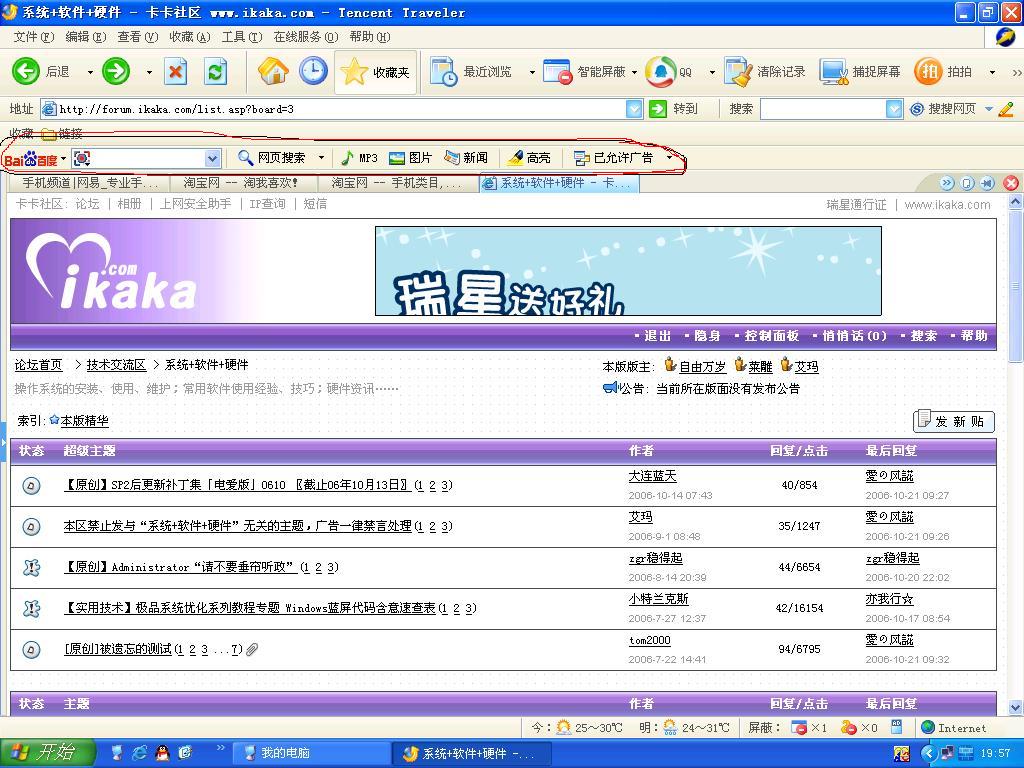Click the ikaka.com logo
1024x768 pixels.
(111, 271)
